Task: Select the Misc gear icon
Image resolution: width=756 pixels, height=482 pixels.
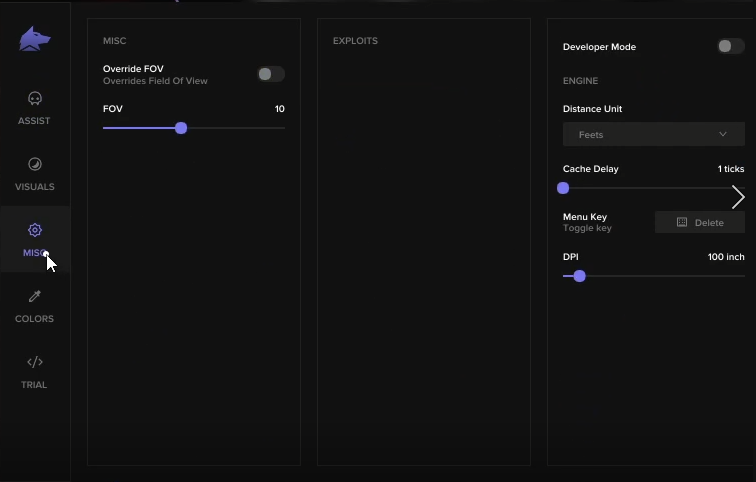Action: coord(35,230)
